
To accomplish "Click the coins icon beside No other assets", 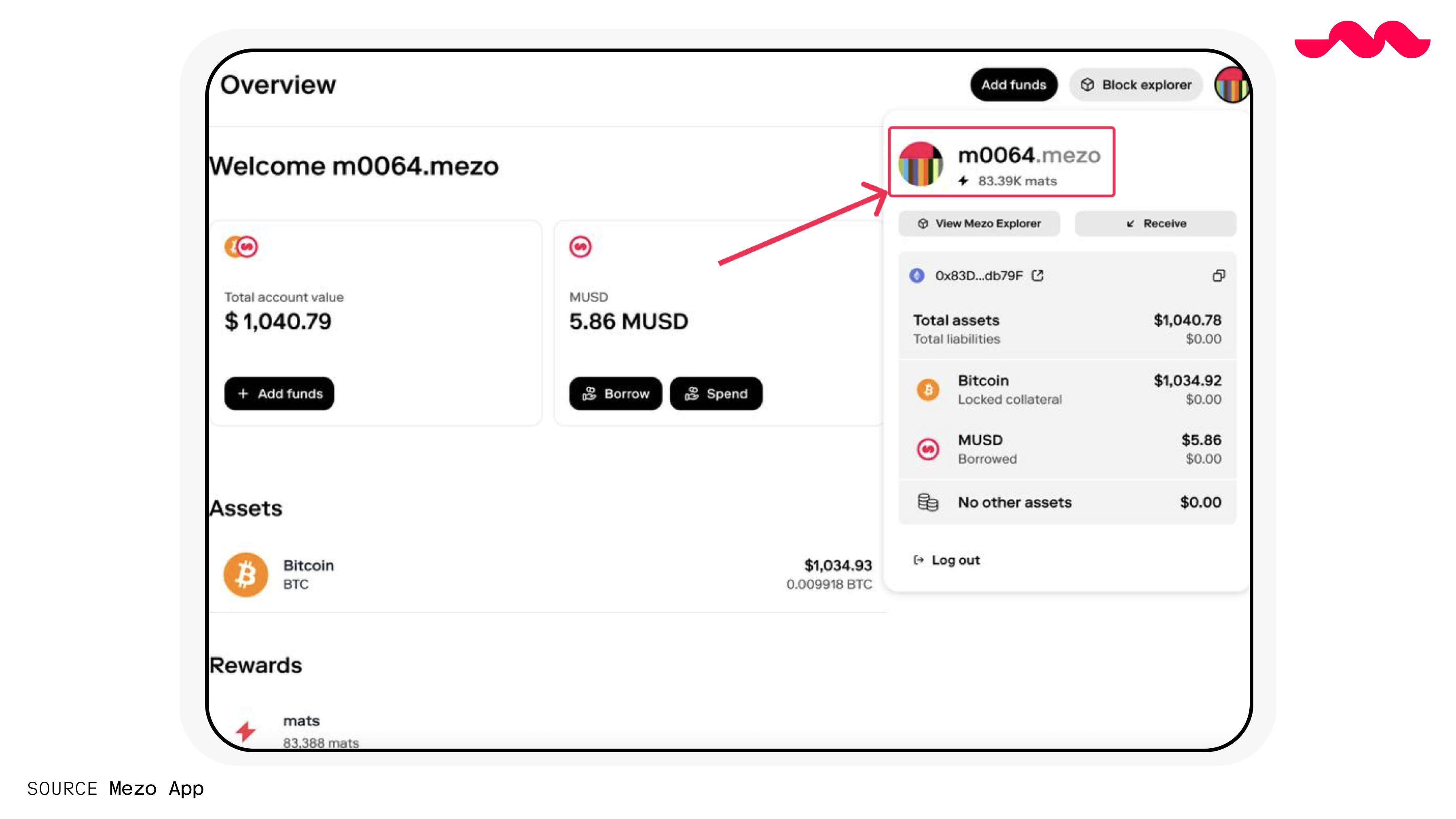I will pos(927,502).
